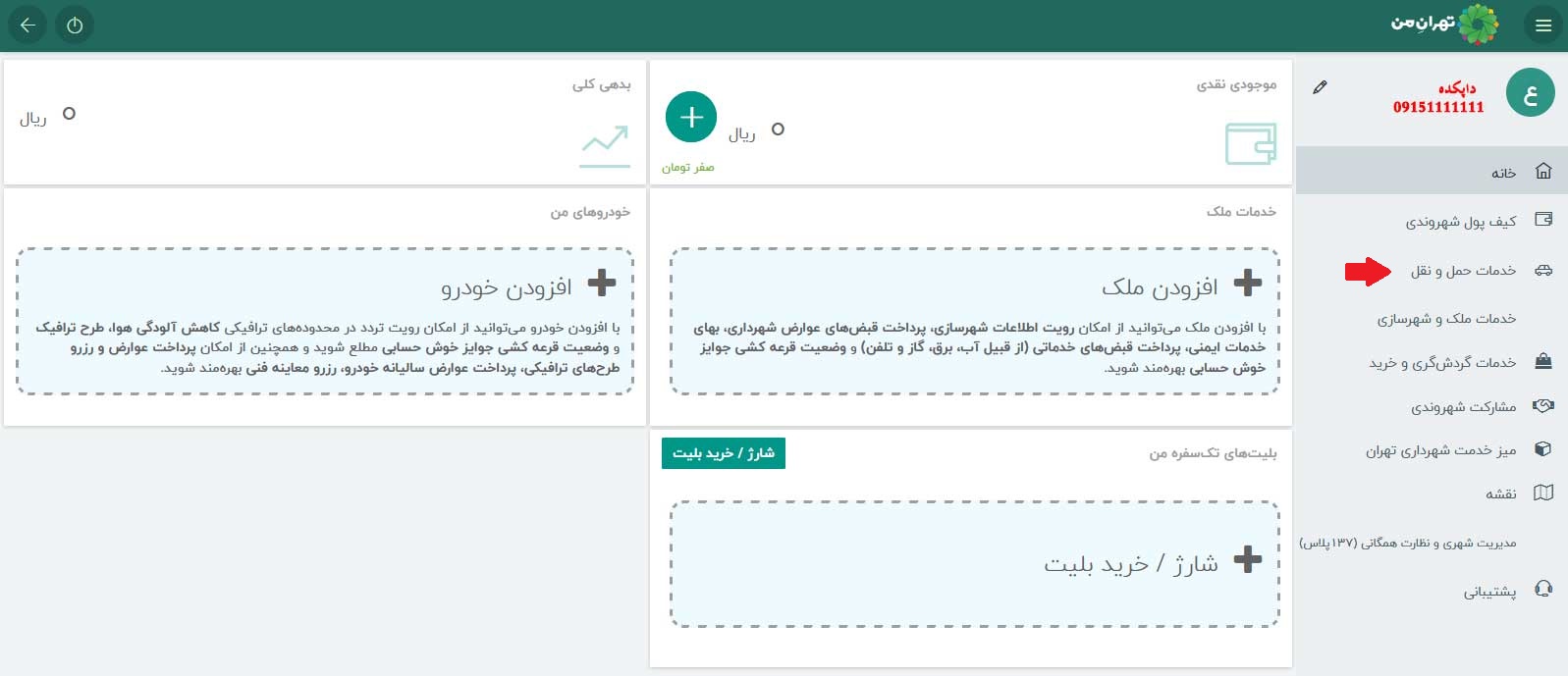Click the home icon beside خانه
The image size is (1568, 676).
pos(1543,172)
